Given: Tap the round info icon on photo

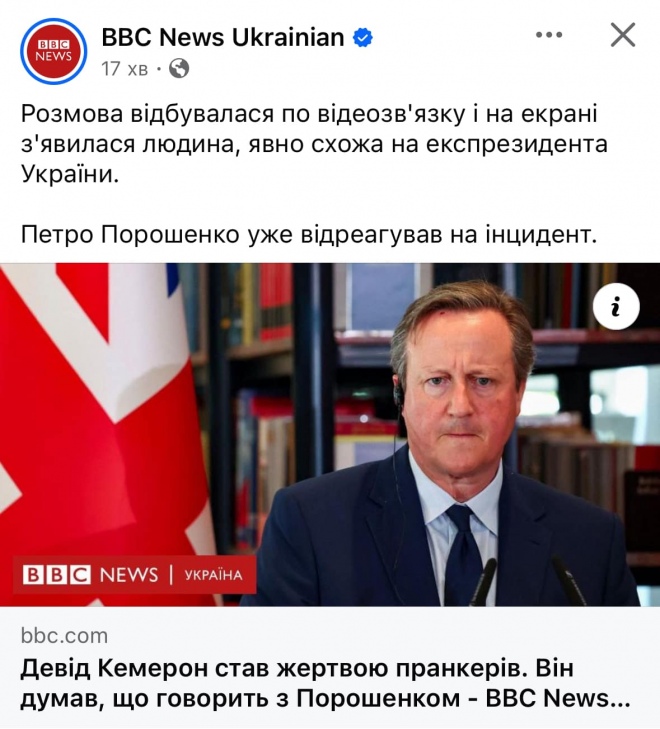Looking at the screenshot, I should [616, 306].
